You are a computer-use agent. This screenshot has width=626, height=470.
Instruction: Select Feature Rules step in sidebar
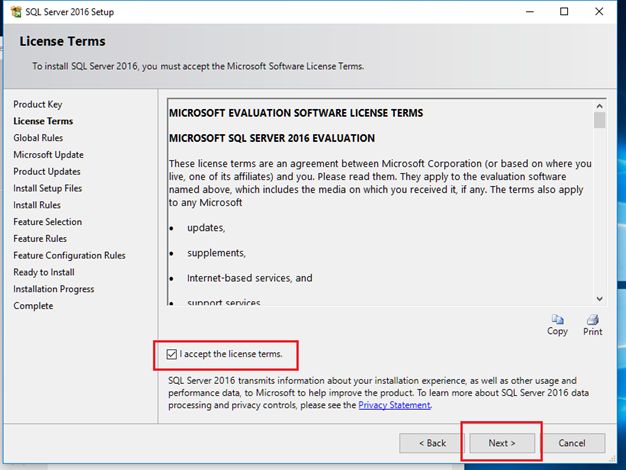(40, 238)
